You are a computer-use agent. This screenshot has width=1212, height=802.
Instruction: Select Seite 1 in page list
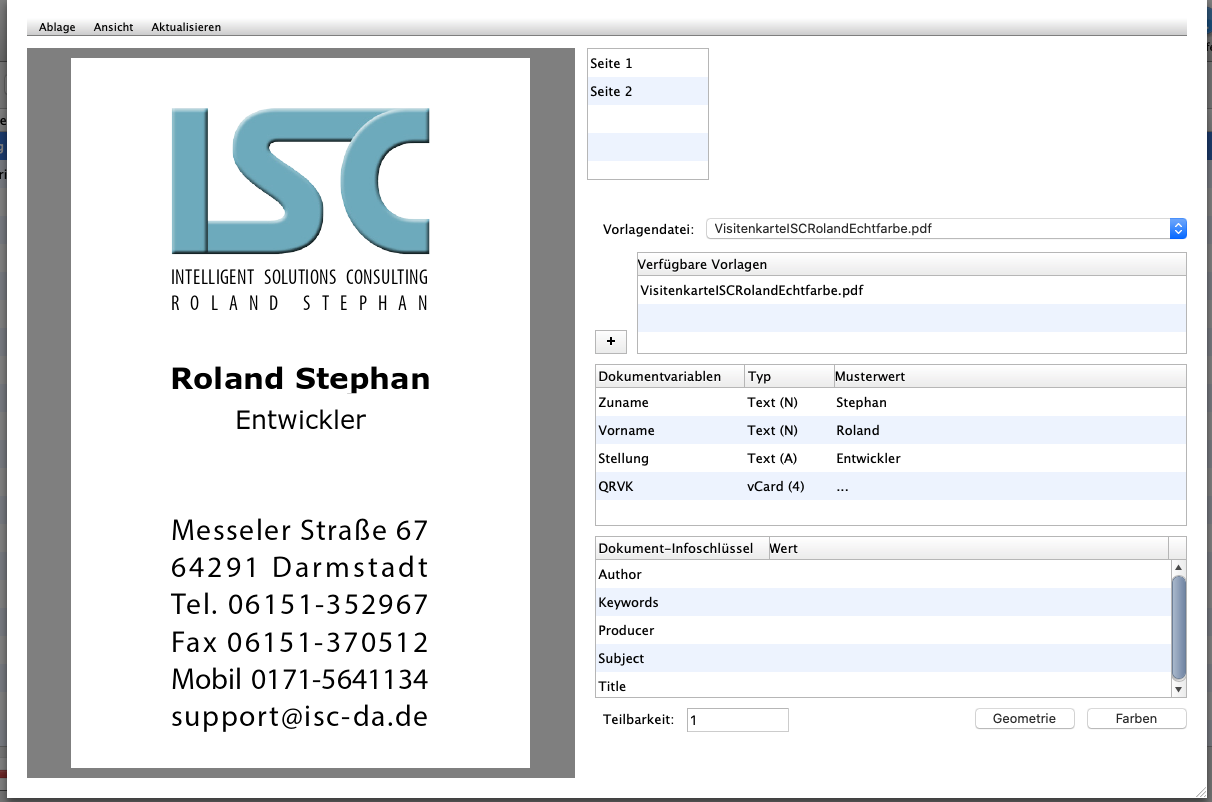click(647, 63)
